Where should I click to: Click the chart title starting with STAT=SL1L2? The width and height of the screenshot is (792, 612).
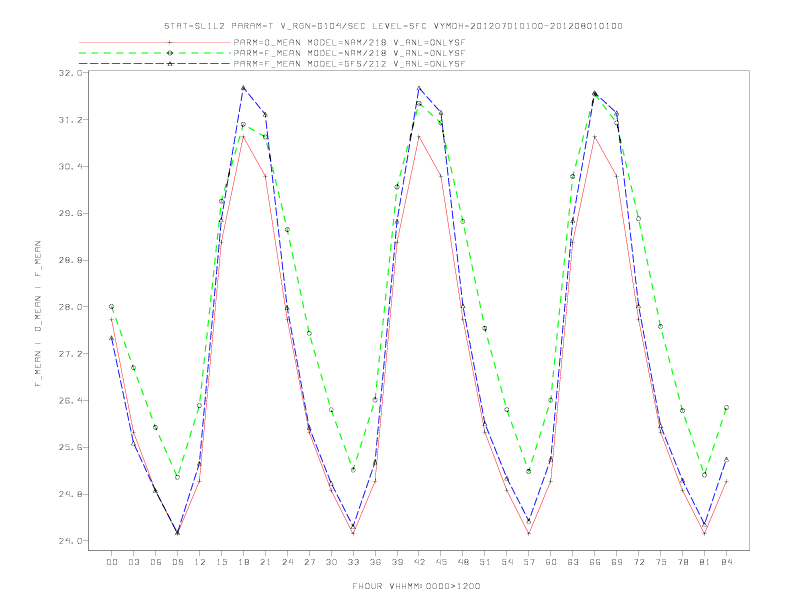tap(393, 26)
